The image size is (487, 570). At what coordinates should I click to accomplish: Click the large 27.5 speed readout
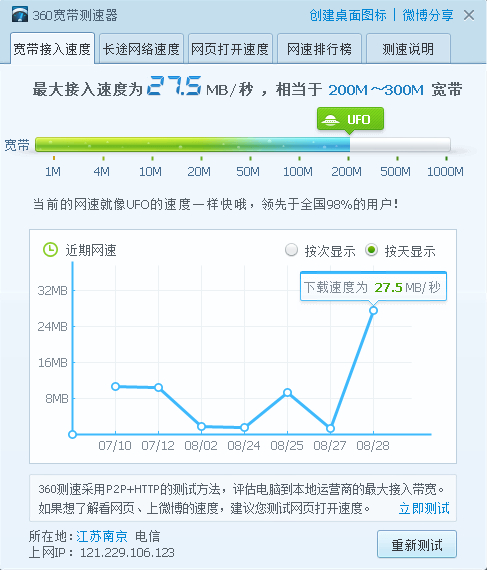174,86
